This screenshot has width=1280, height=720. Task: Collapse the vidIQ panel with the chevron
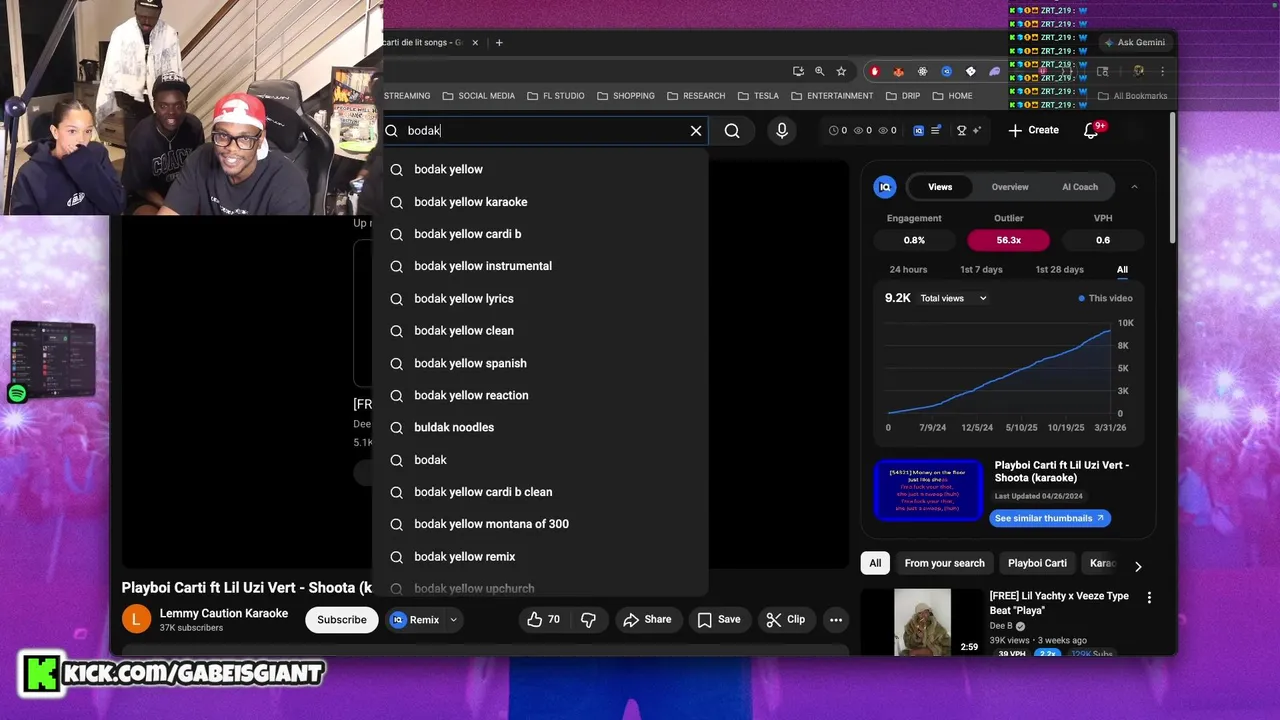click(x=1134, y=187)
